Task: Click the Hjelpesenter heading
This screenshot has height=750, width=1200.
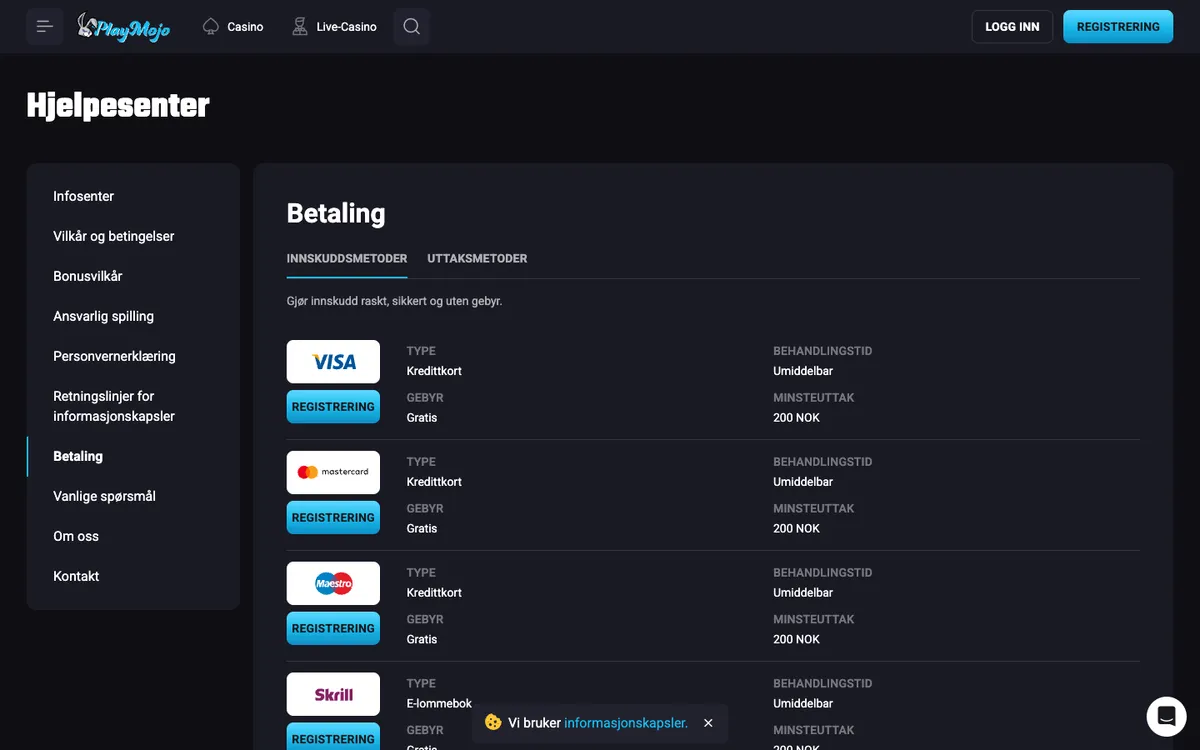Action: point(118,106)
